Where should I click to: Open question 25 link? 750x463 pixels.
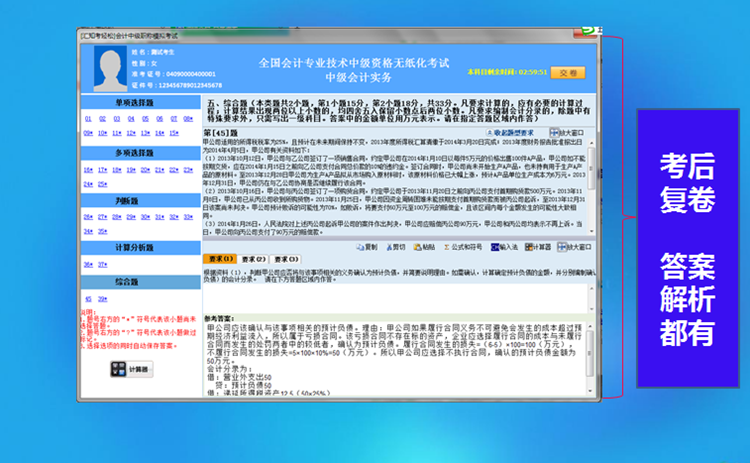tap(103, 184)
